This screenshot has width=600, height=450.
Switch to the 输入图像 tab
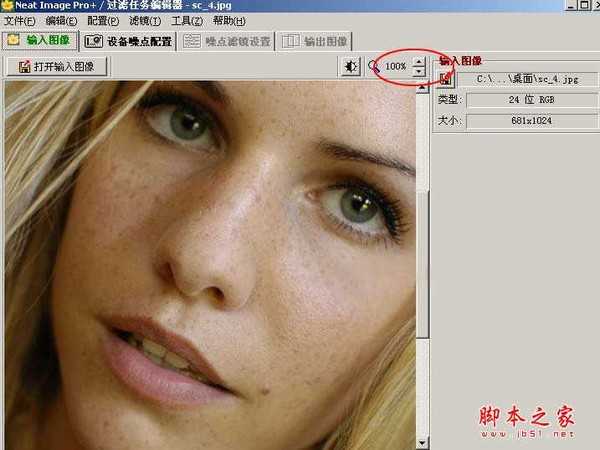click(40, 41)
